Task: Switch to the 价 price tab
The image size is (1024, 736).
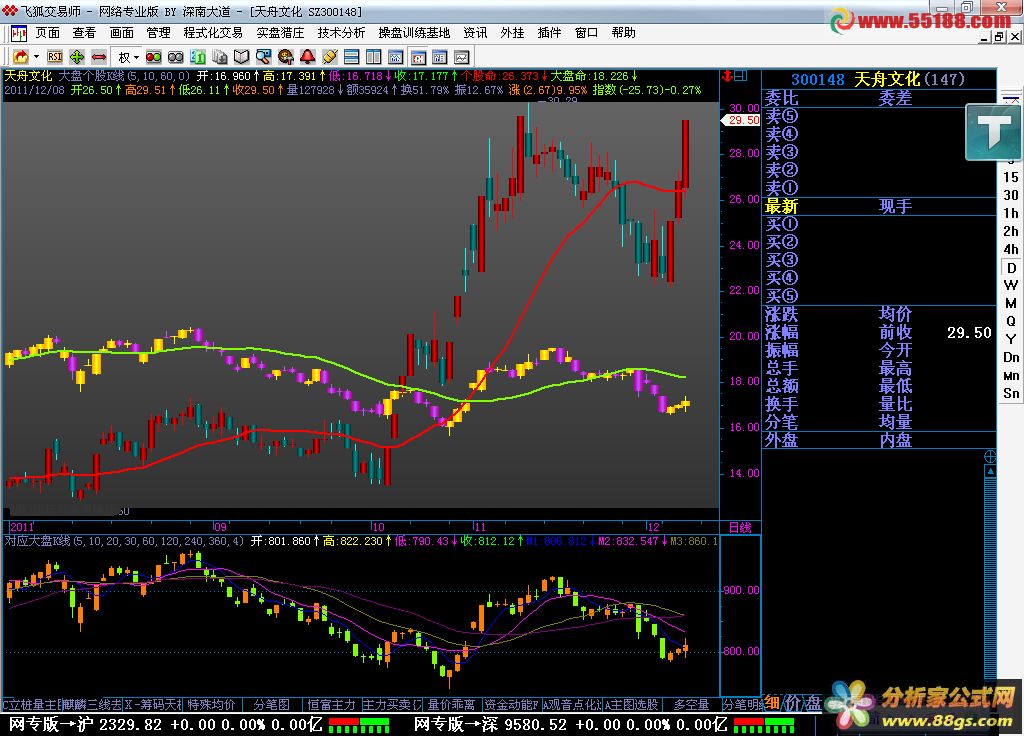Action: (792, 703)
